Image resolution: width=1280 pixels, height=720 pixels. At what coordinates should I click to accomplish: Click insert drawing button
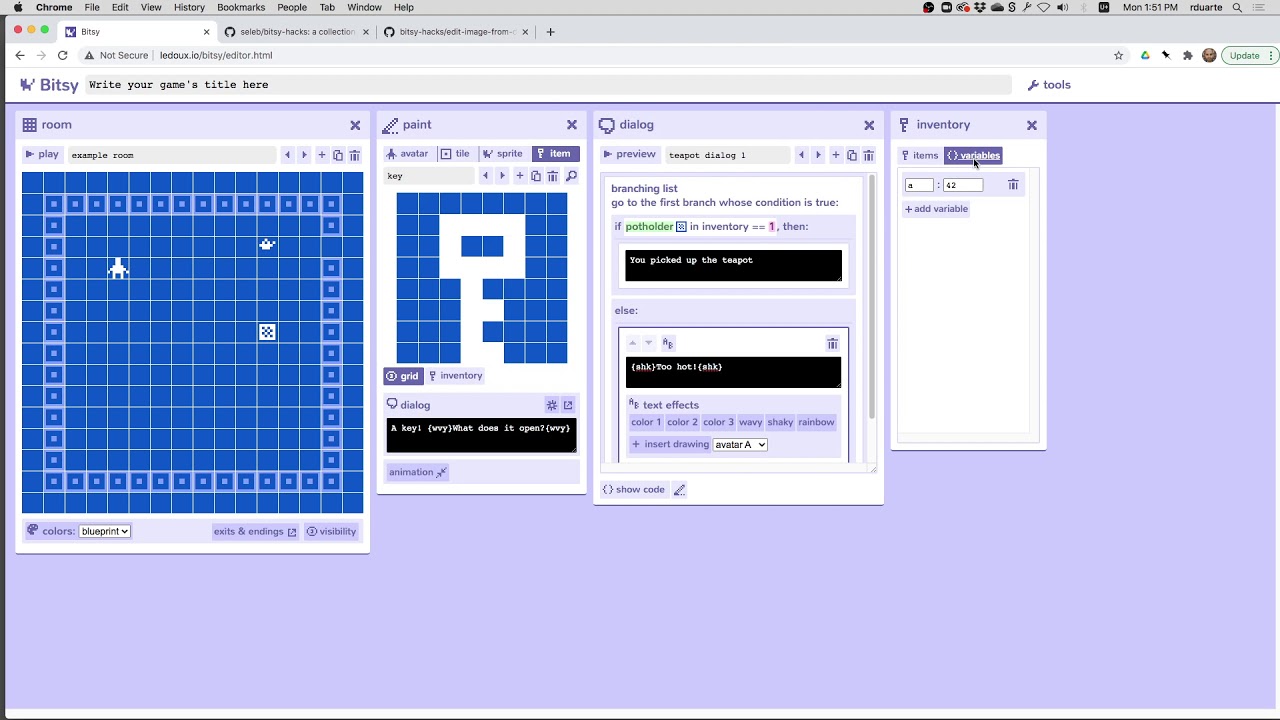coord(670,444)
